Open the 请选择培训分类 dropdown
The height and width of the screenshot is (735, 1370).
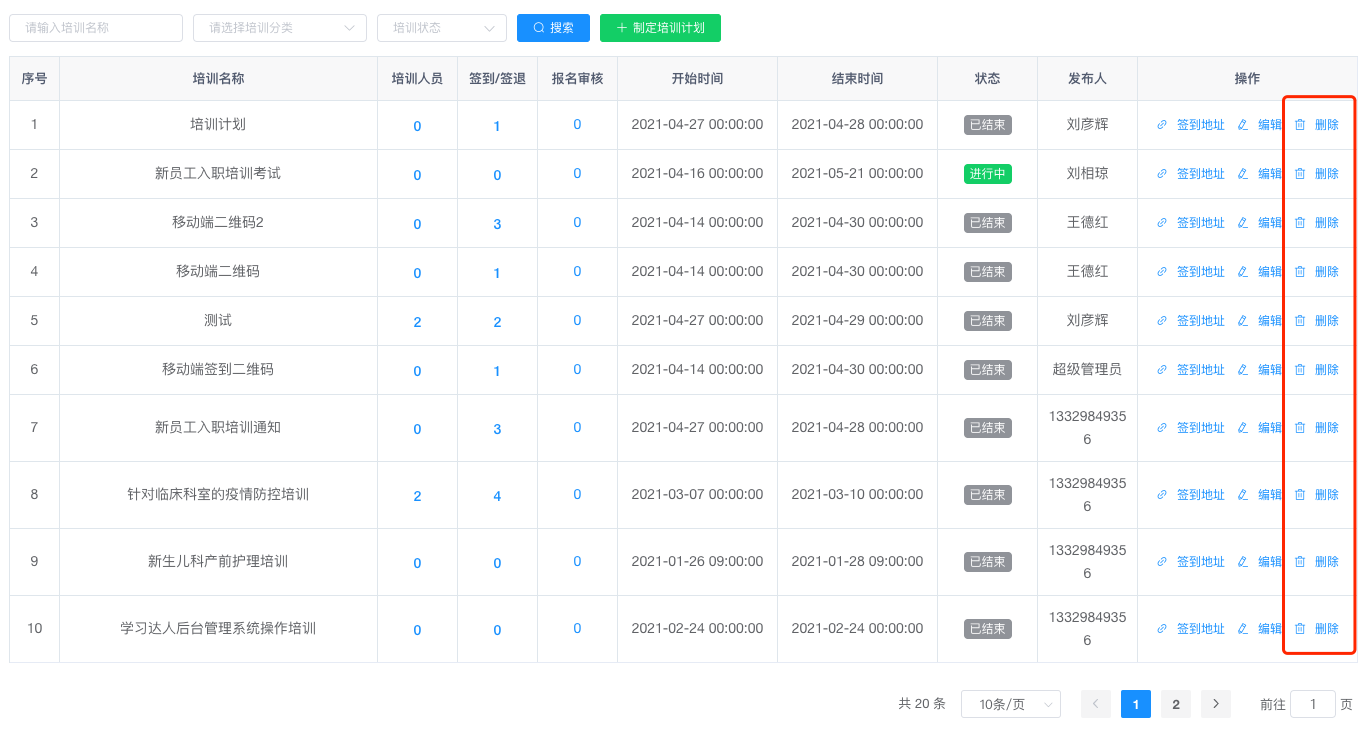click(x=280, y=28)
